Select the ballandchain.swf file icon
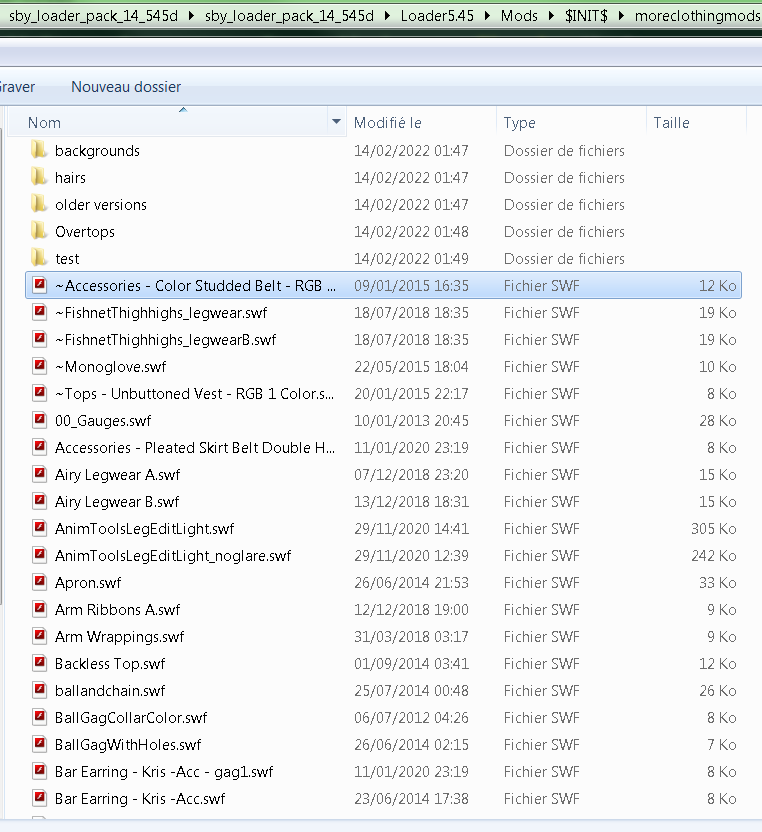 pyautogui.click(x=39, y=691)
